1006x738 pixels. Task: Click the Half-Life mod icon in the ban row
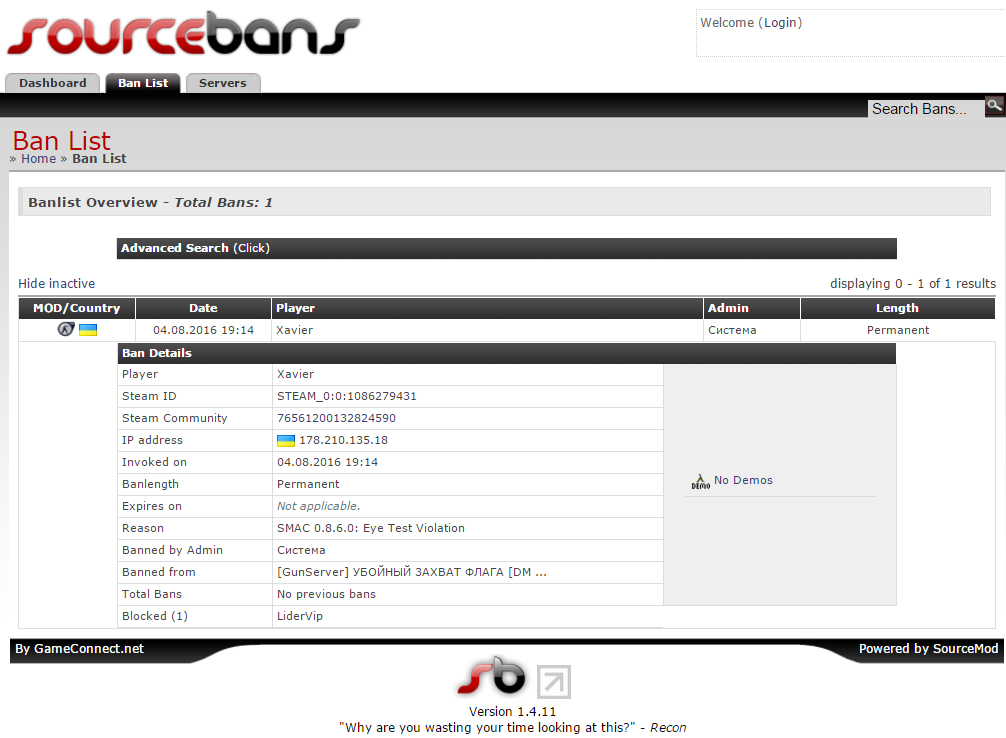click(x=66, y=329)
